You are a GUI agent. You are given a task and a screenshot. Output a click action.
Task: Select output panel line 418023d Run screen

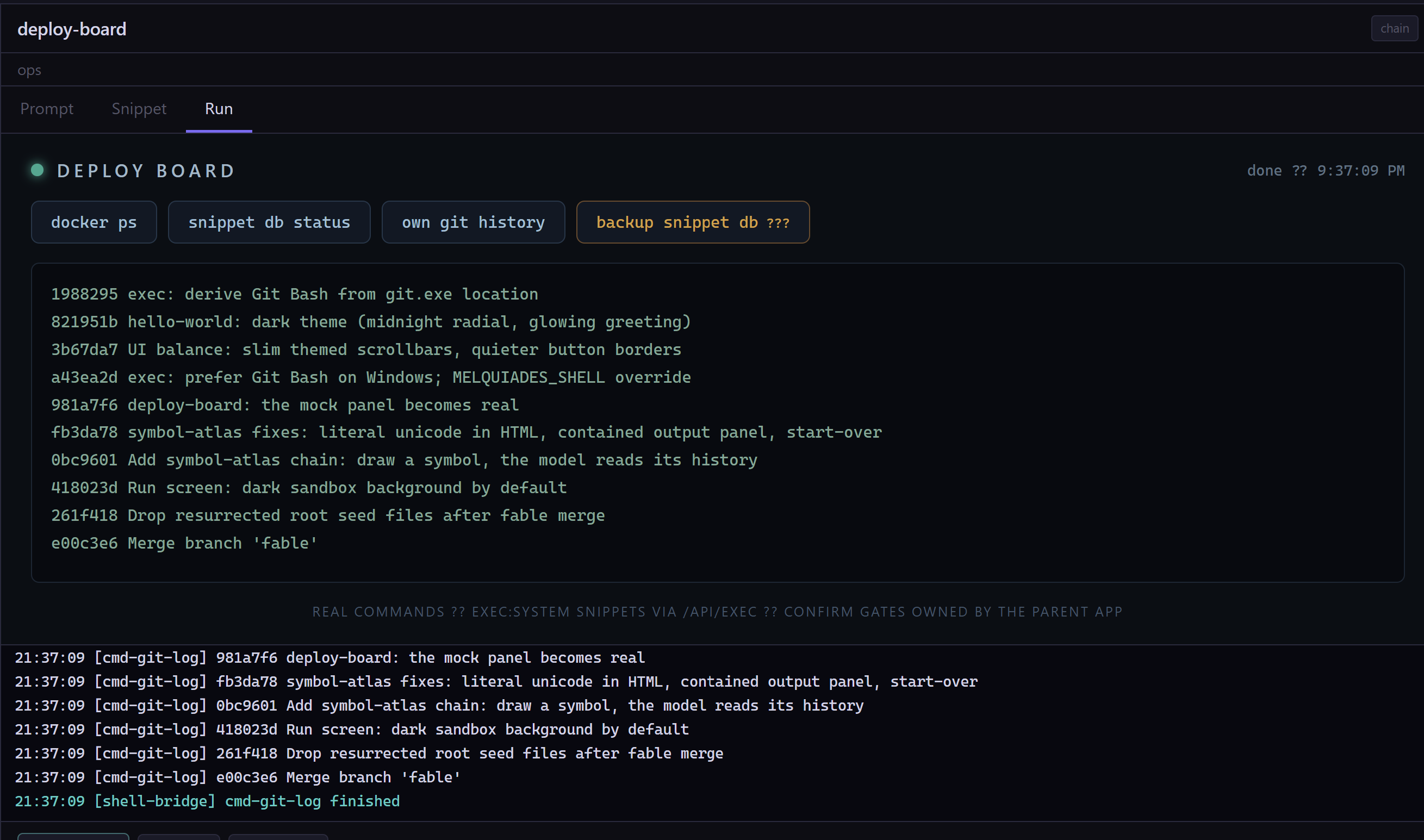pos(309,488)
